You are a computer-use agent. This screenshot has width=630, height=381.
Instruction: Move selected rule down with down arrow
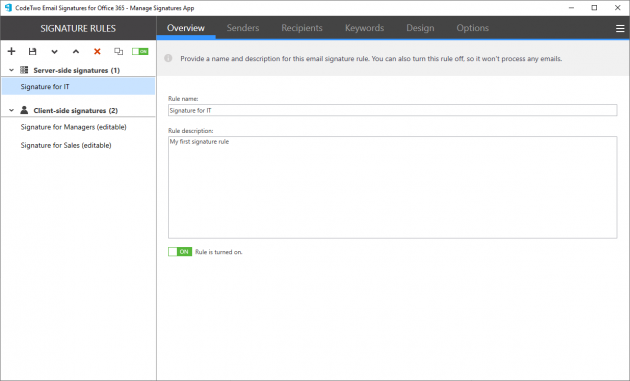(x=54, y=51)
